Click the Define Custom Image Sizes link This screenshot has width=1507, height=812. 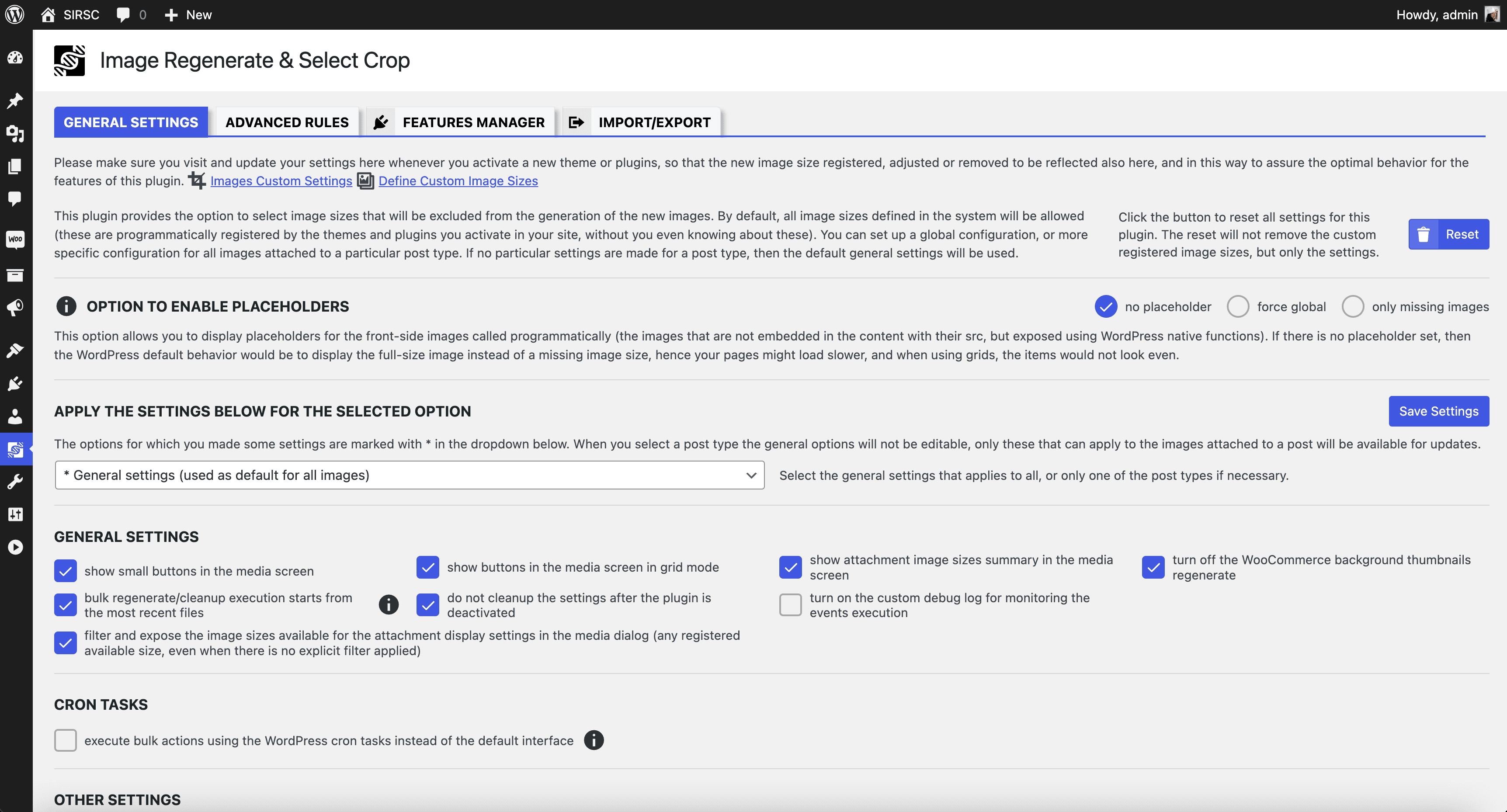click(458, 180)
